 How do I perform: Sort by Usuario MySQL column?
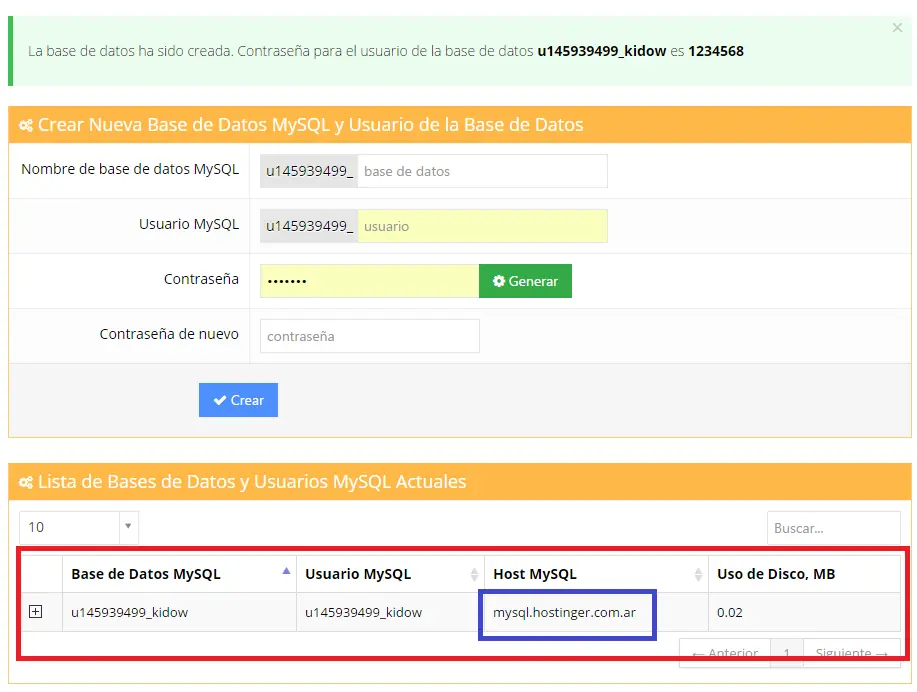pos(390,574)
